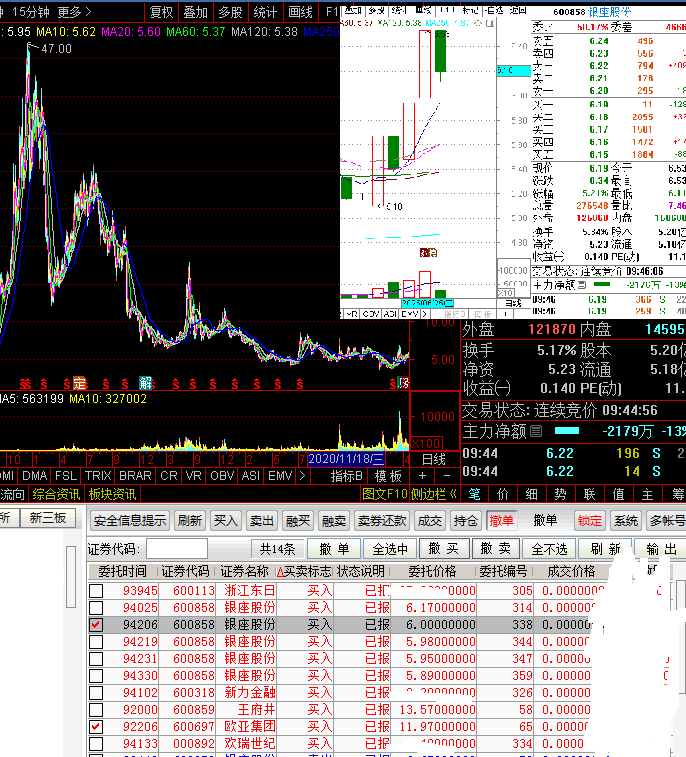The image size is (686, 757).
Task: Open the 卖券还款 repayment panel
Action: click(382, 521)
